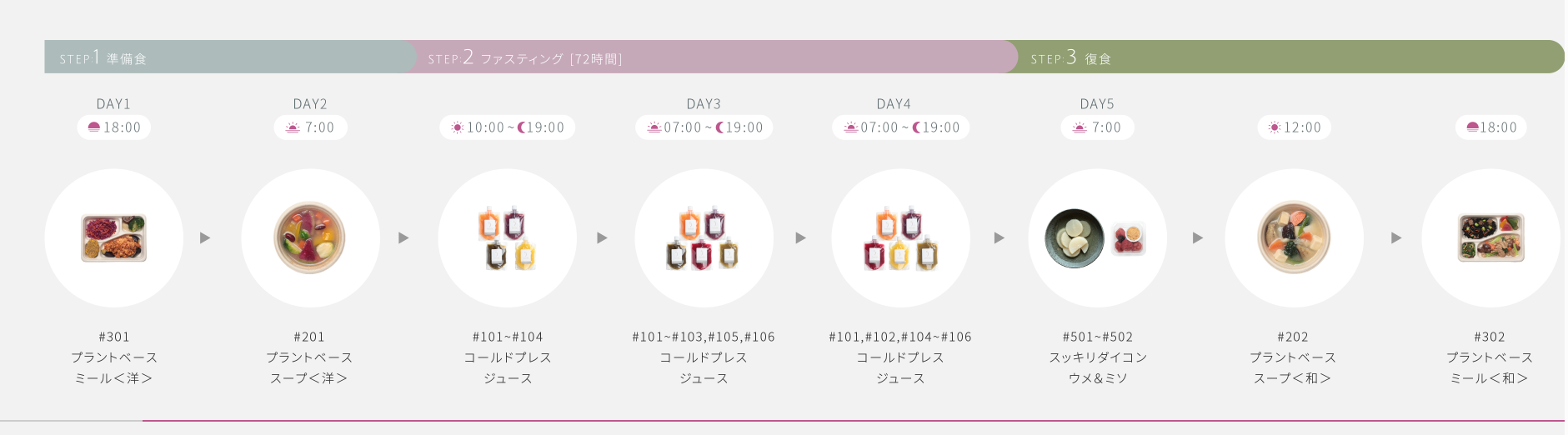This screenshot has width=1568, height=435.
Task: Select the #101~#104 juice pouches image
Action: [x=508, y=238]
